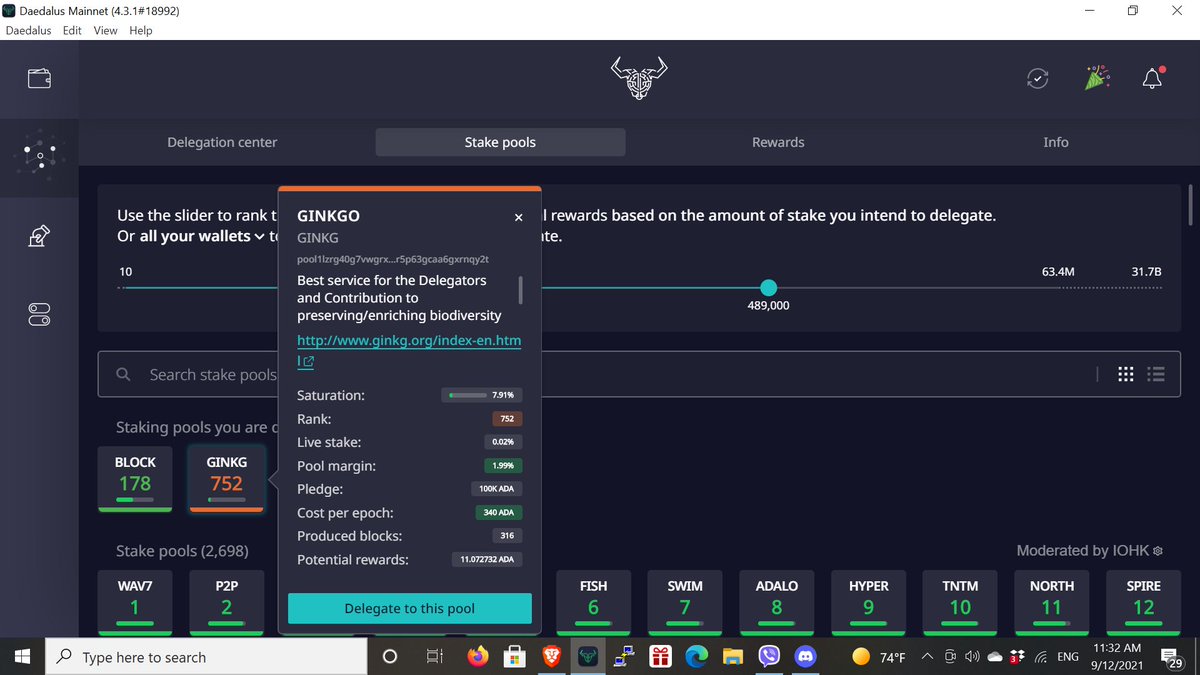This screenshot has height=675, width=1200.
Task: Focus the Search stake pools field
Action: (639, 374)
